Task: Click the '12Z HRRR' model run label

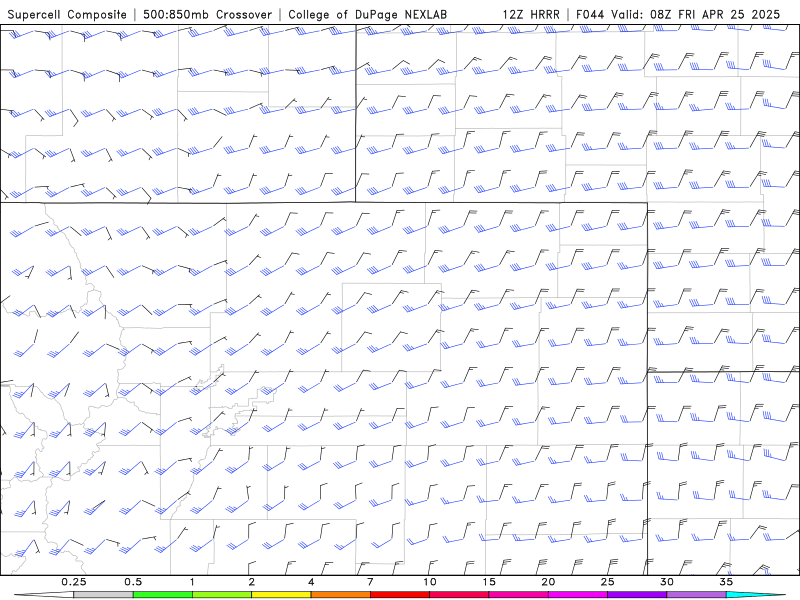Action: point(531,14)
